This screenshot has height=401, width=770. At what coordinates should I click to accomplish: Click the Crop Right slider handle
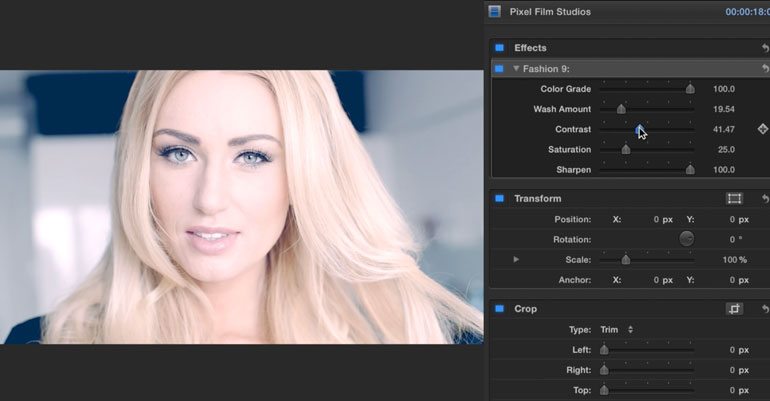(x=604, y=370)
